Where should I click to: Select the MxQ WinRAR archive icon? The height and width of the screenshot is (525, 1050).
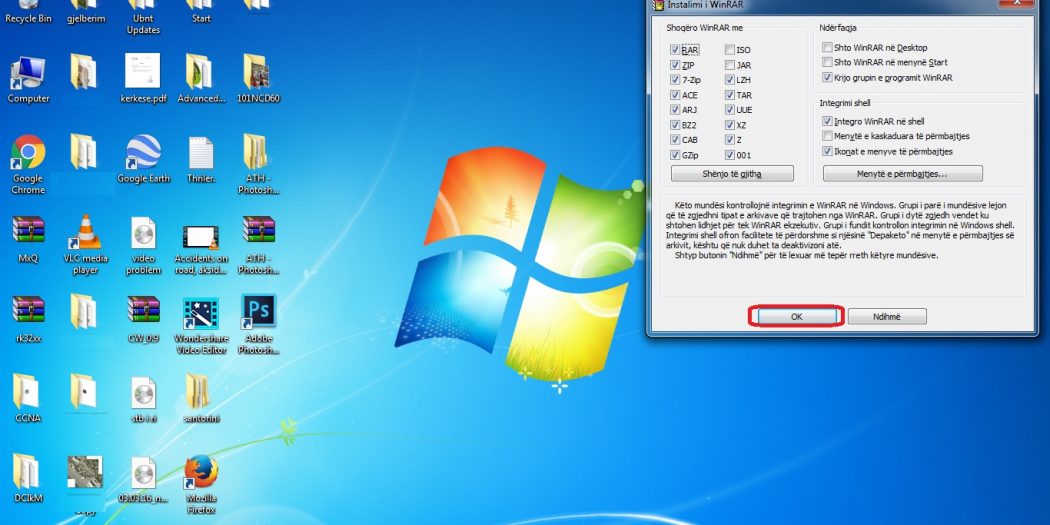pyautogui.click(x=28, y=239)
